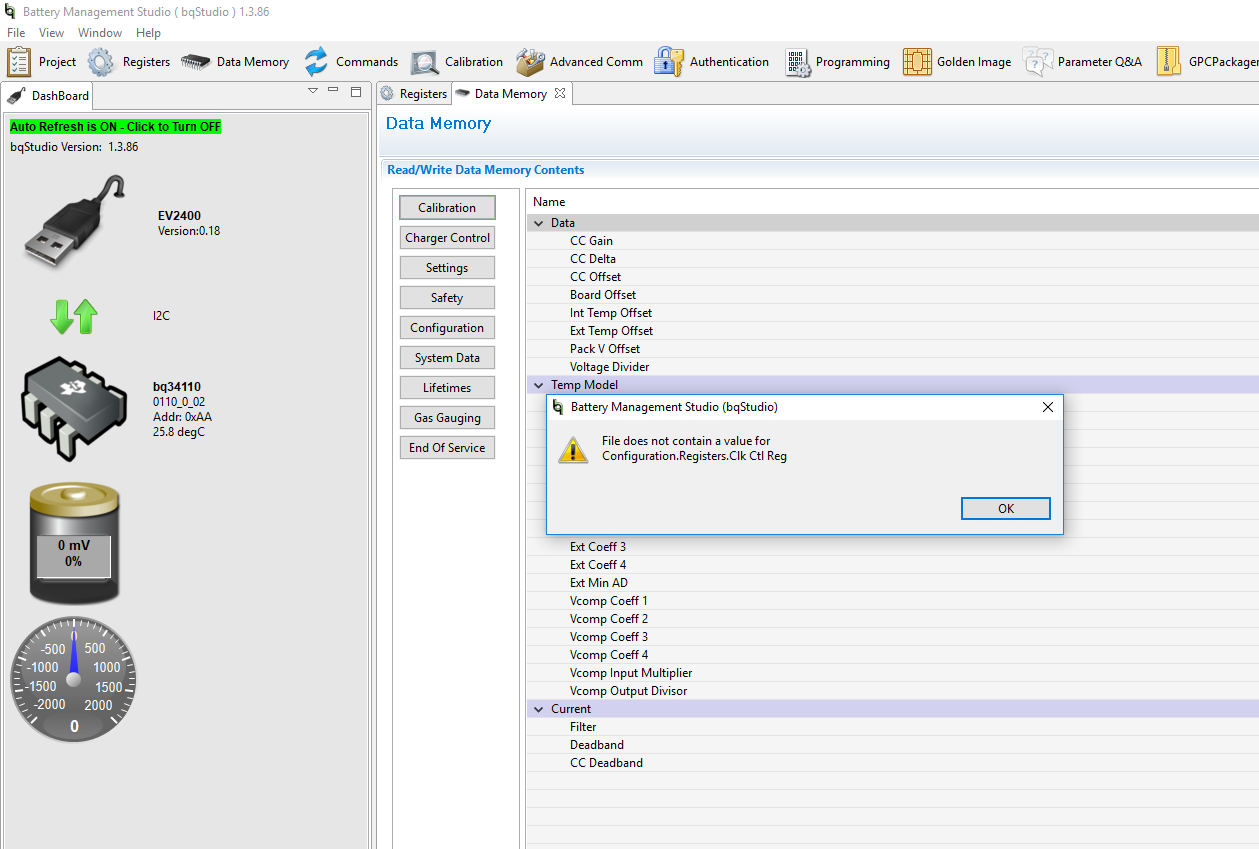This screenshot has width=1259, height=849.
Task: Open the Project toolbar icon
Action: 19,62
